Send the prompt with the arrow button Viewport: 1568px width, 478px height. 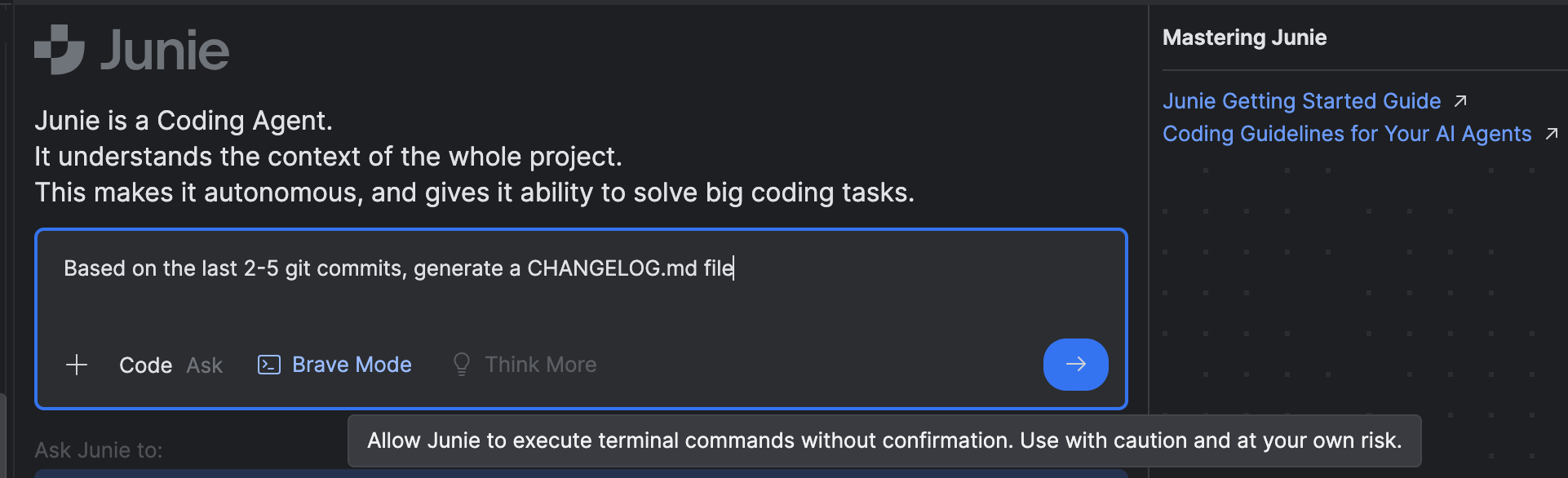pos(1075,365)
